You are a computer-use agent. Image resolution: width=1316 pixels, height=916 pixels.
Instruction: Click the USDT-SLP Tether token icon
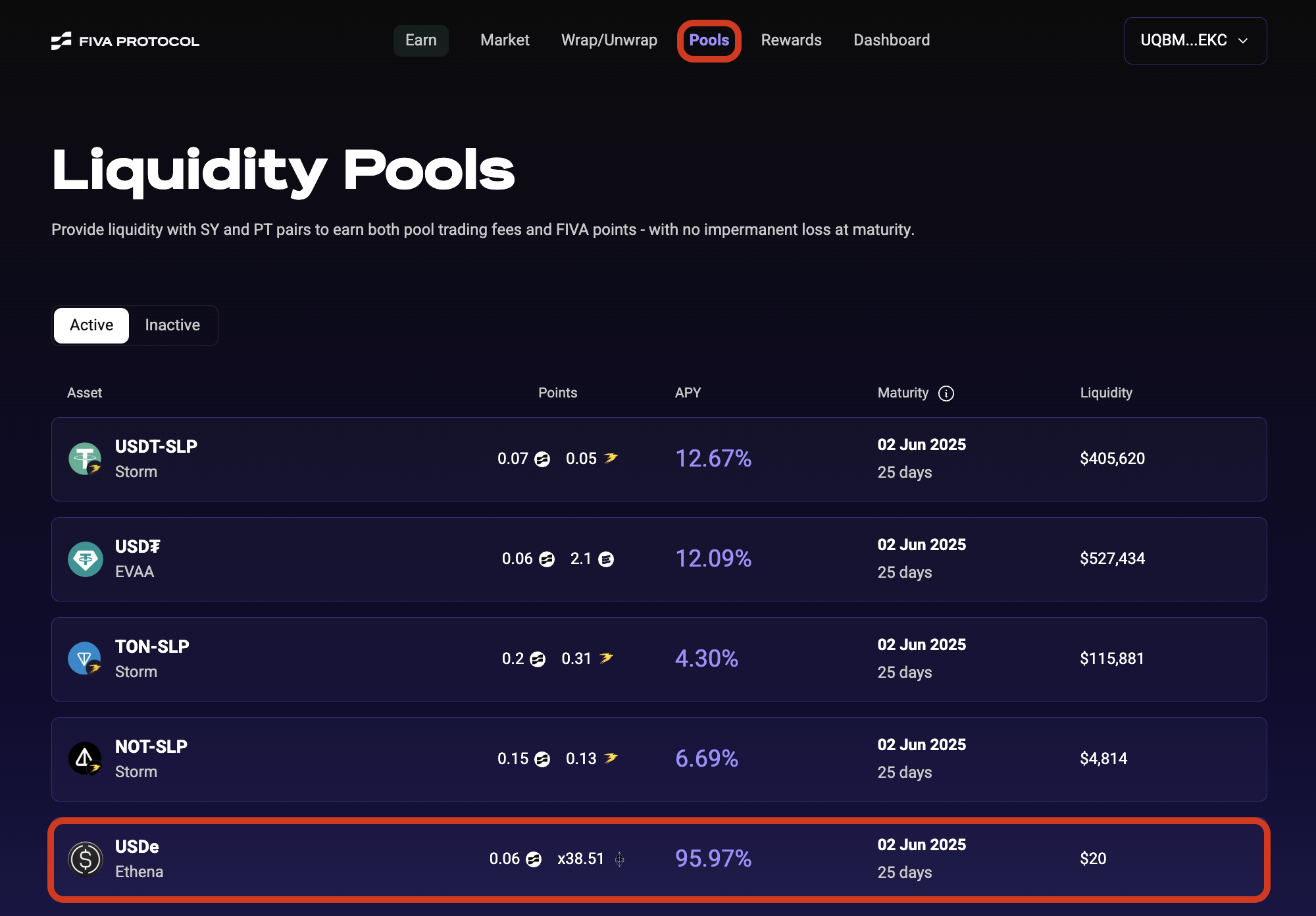85,459
